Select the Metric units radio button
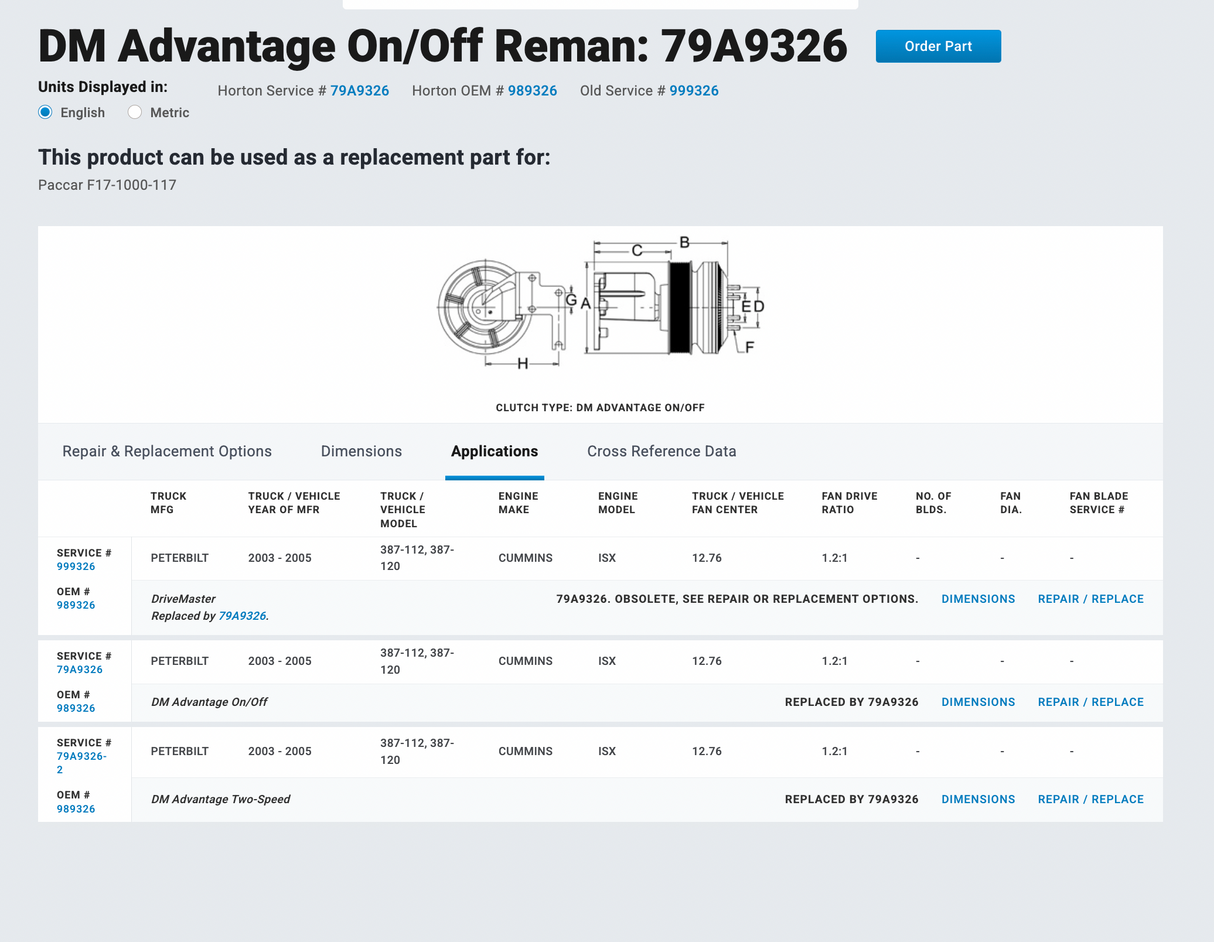This screenshot has width=1214, height=942. point(135,112)
